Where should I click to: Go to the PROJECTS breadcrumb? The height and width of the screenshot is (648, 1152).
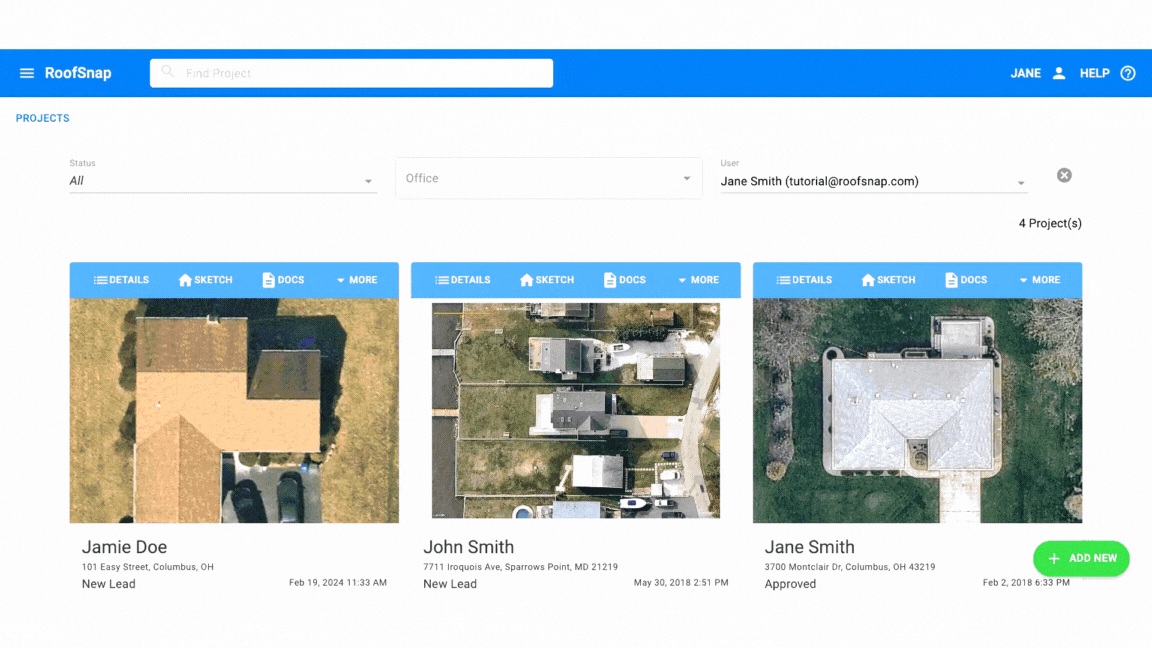click(43, 118)
